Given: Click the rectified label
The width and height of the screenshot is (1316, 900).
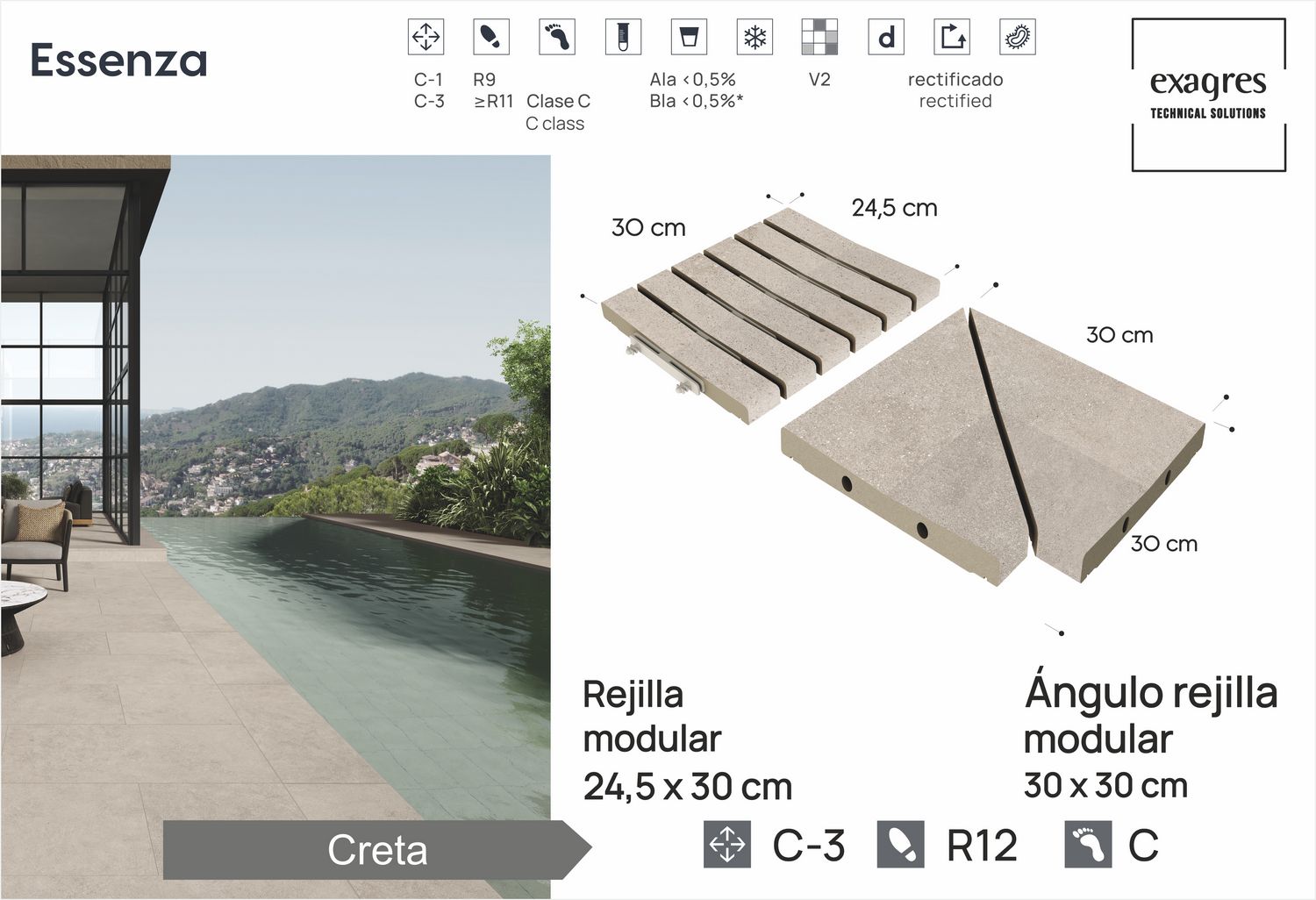Looking at the screenshot, I should pos(955,101).
